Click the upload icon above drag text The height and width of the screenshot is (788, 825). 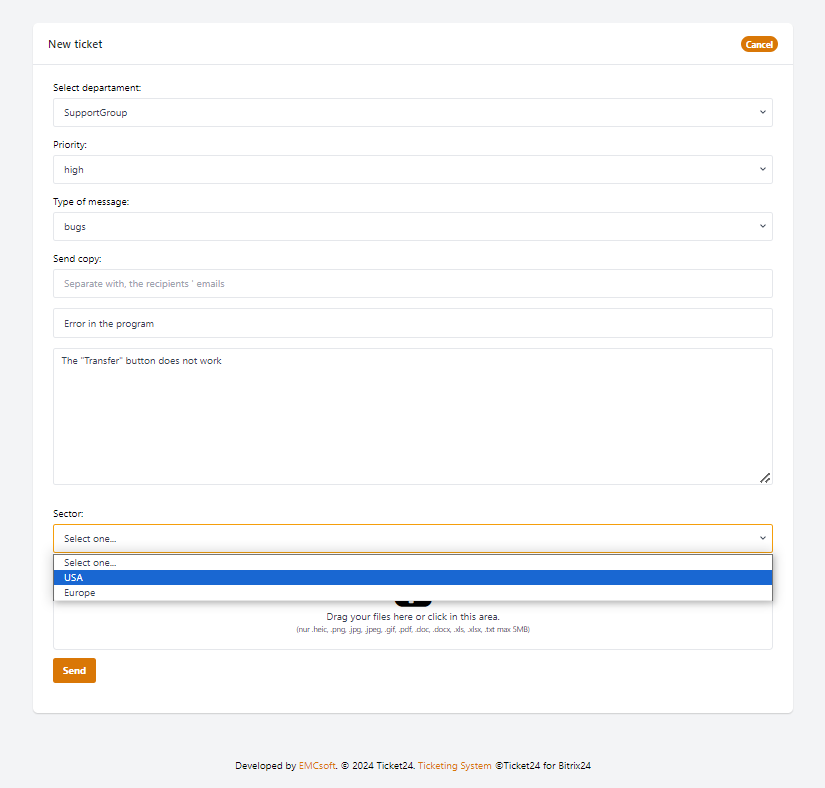pos(413,603)
